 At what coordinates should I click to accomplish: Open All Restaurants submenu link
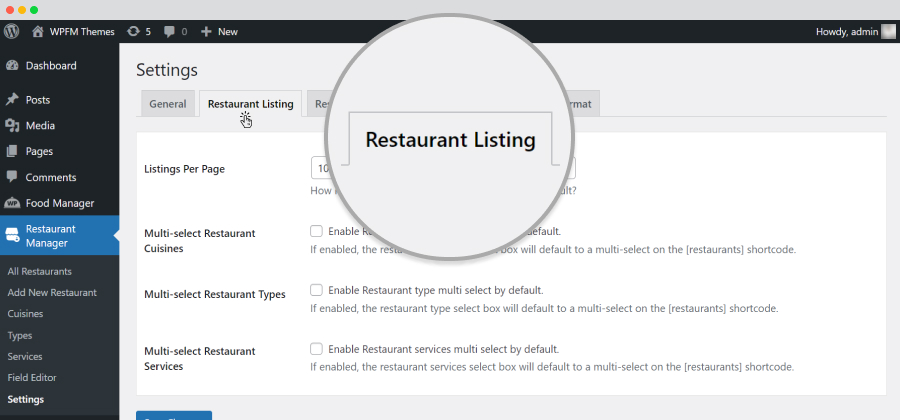[40, 271]
